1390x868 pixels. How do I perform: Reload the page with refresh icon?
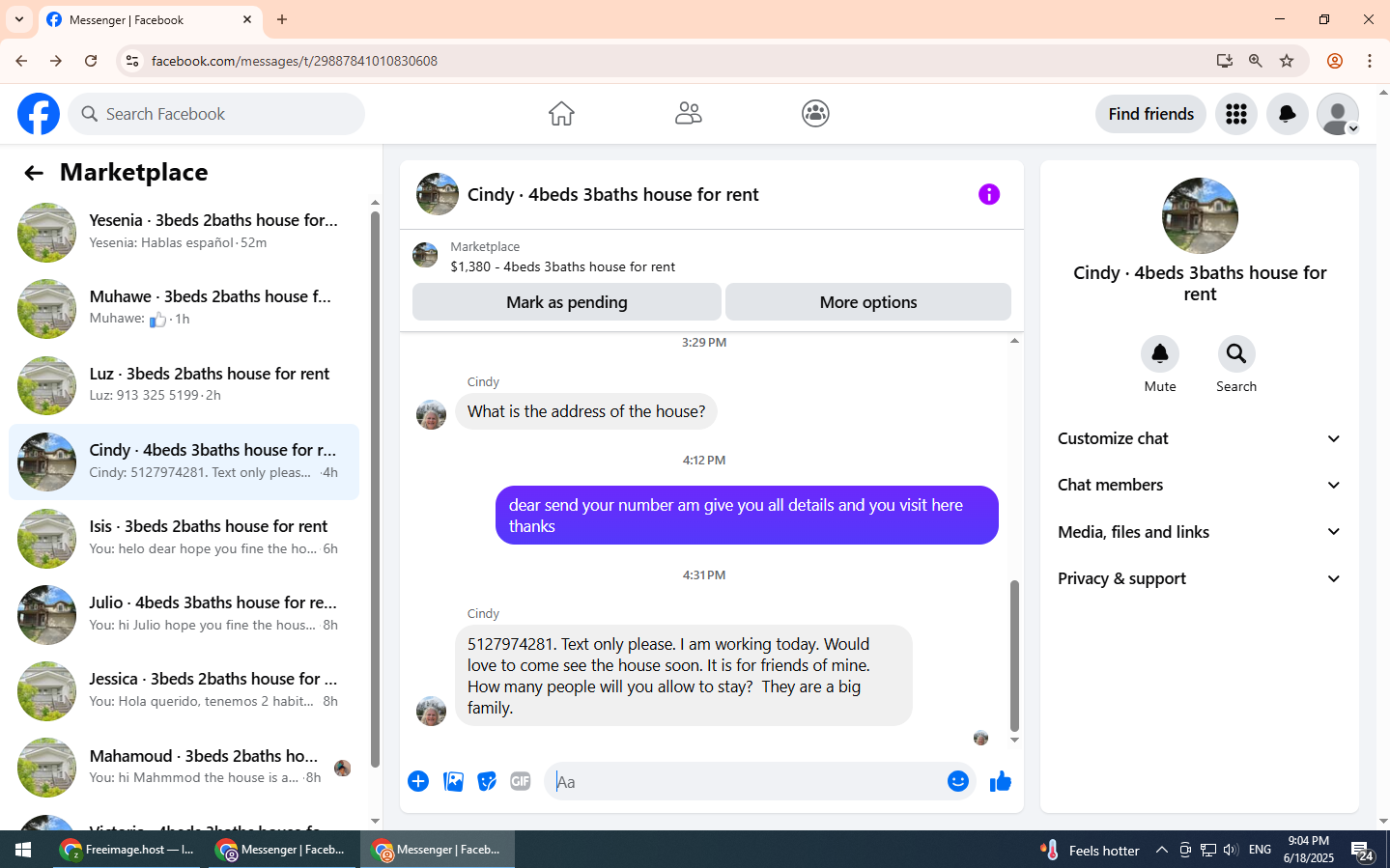[91, 61]
